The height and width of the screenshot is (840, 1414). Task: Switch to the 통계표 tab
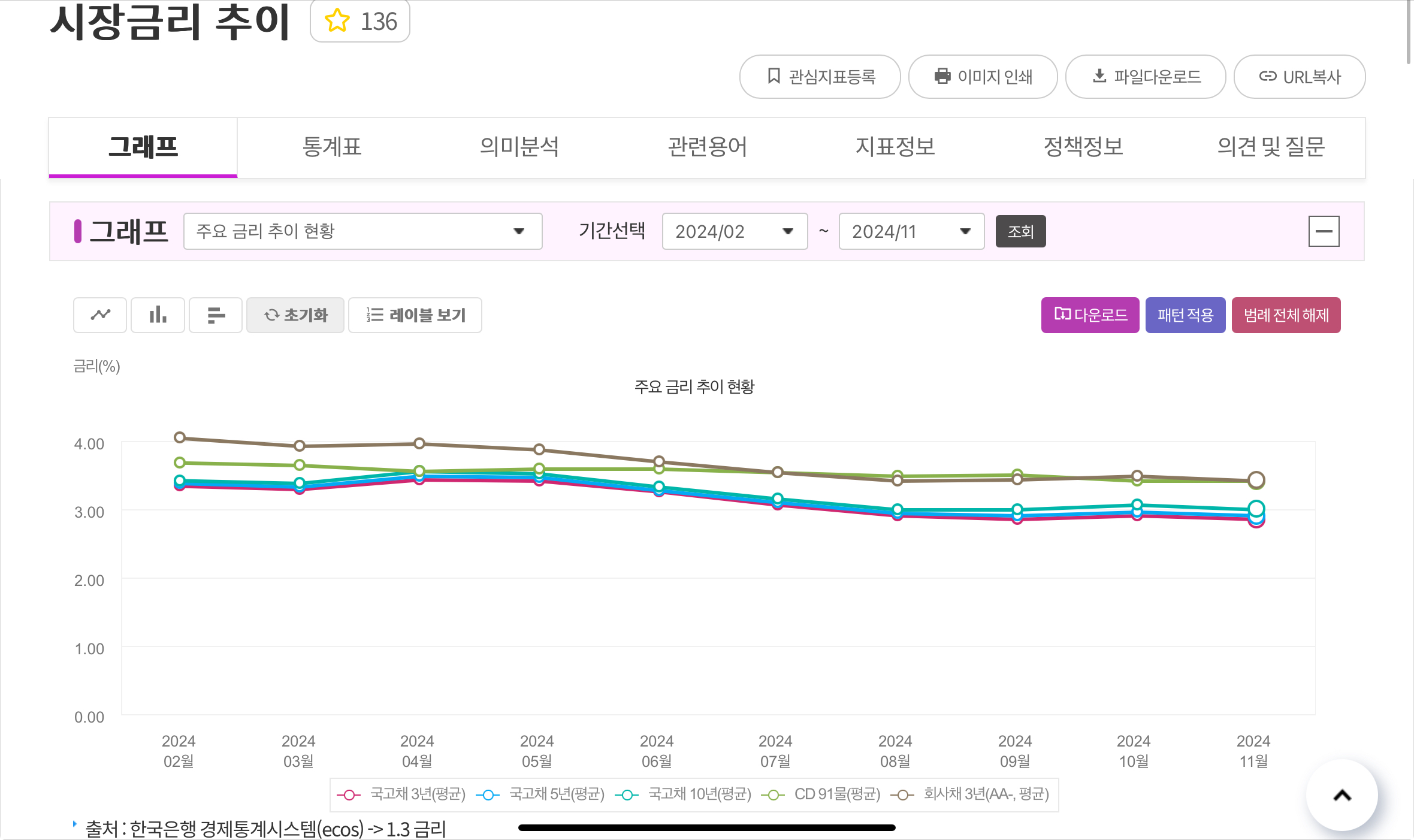tap(331, 147)
